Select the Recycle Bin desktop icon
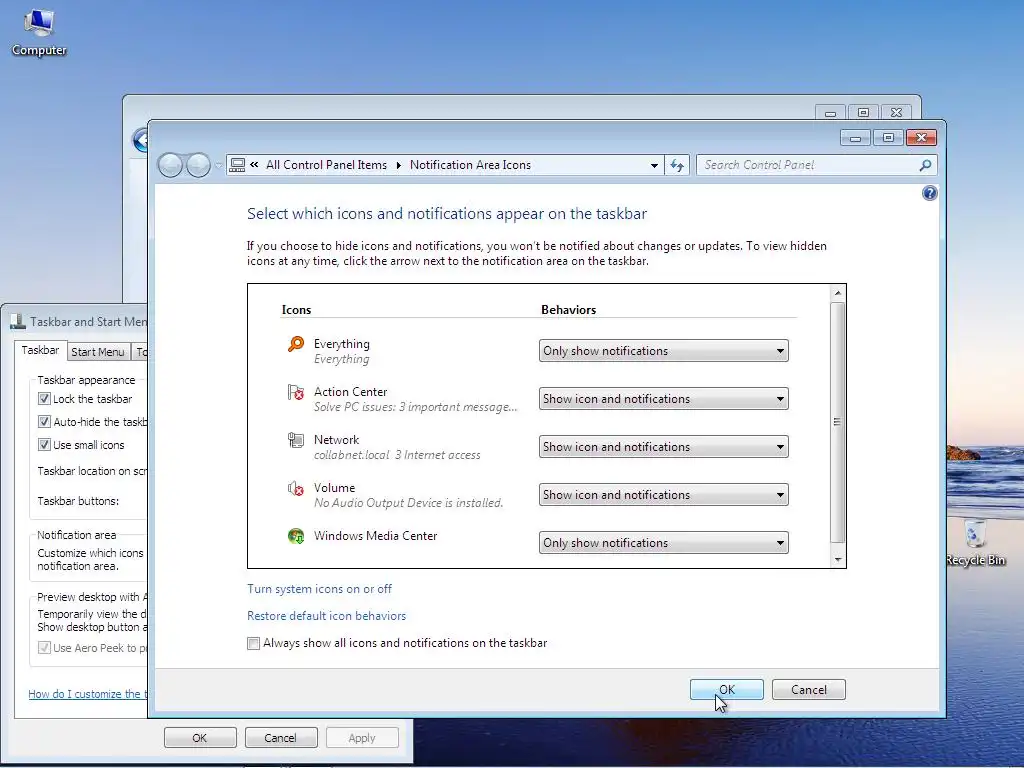The height and width of the screenshot is (768, 1024). (975, 542)
